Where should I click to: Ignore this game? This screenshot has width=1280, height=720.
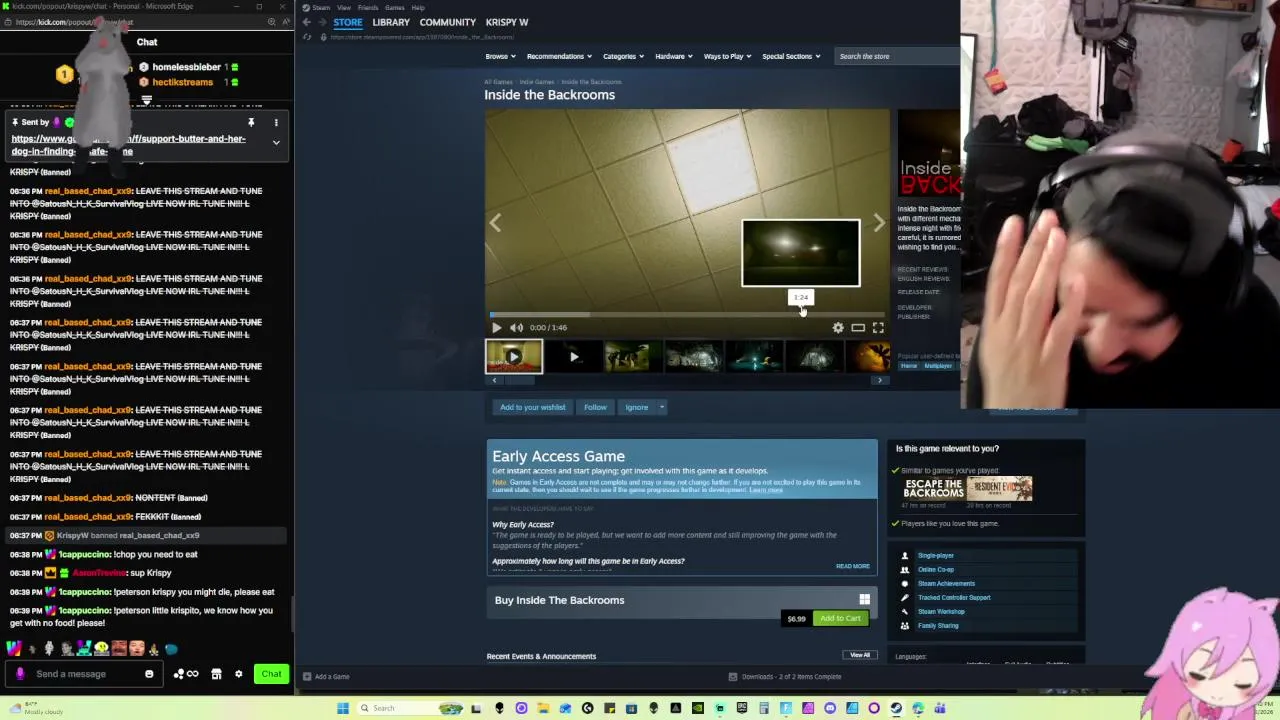pyautogui.click(x=637, y=407)
